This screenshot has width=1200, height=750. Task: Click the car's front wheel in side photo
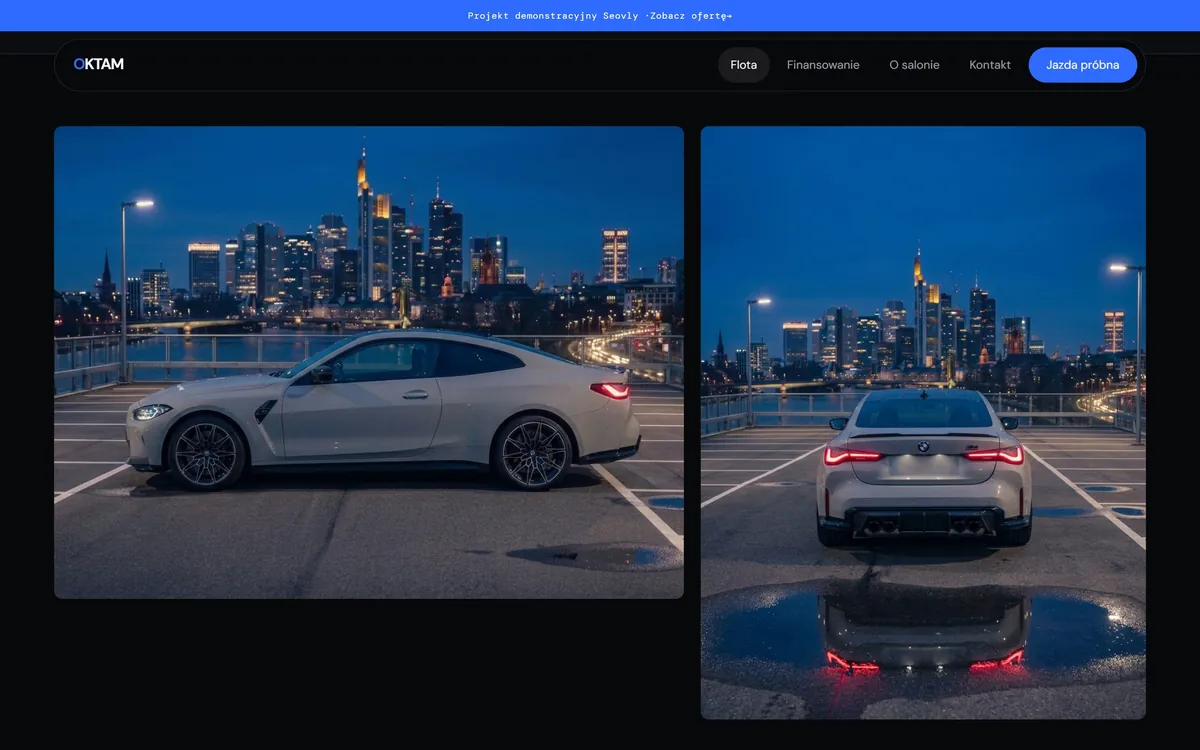(x=206, y=452)
